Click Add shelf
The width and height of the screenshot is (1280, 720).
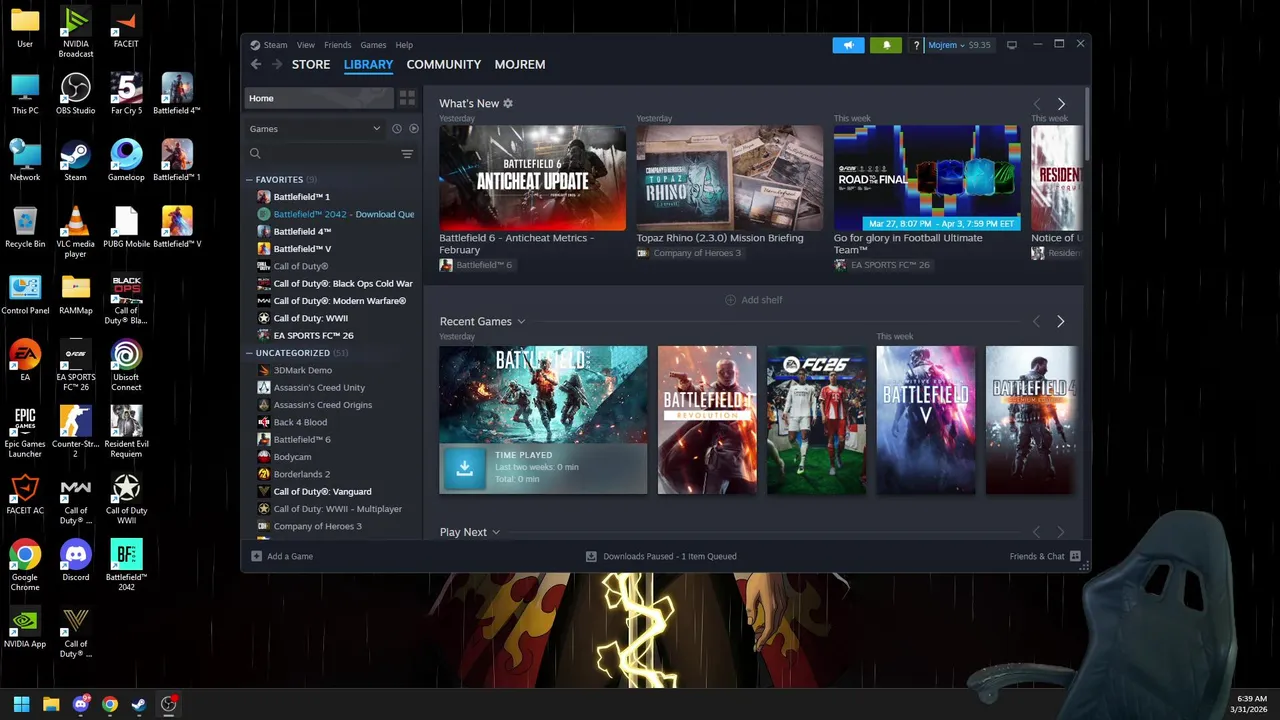pyautogui.click(x=754, y=300)
